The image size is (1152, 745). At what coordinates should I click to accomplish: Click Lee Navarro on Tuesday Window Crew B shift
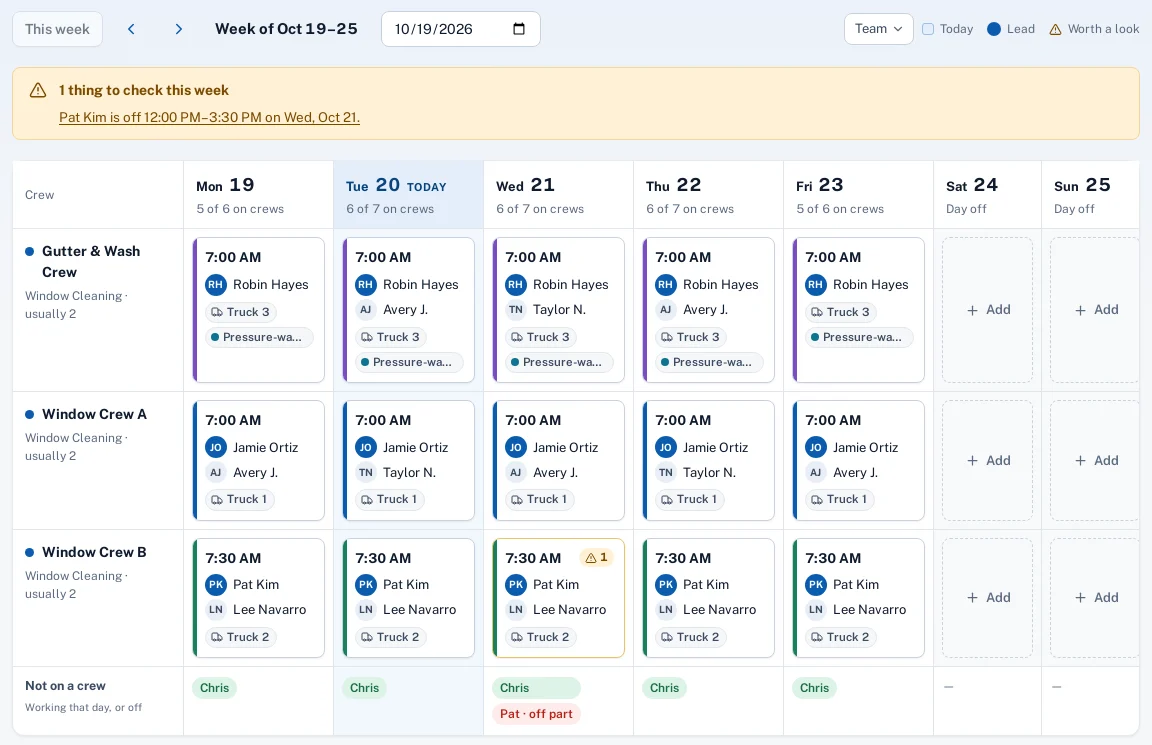tap(420, 610)
